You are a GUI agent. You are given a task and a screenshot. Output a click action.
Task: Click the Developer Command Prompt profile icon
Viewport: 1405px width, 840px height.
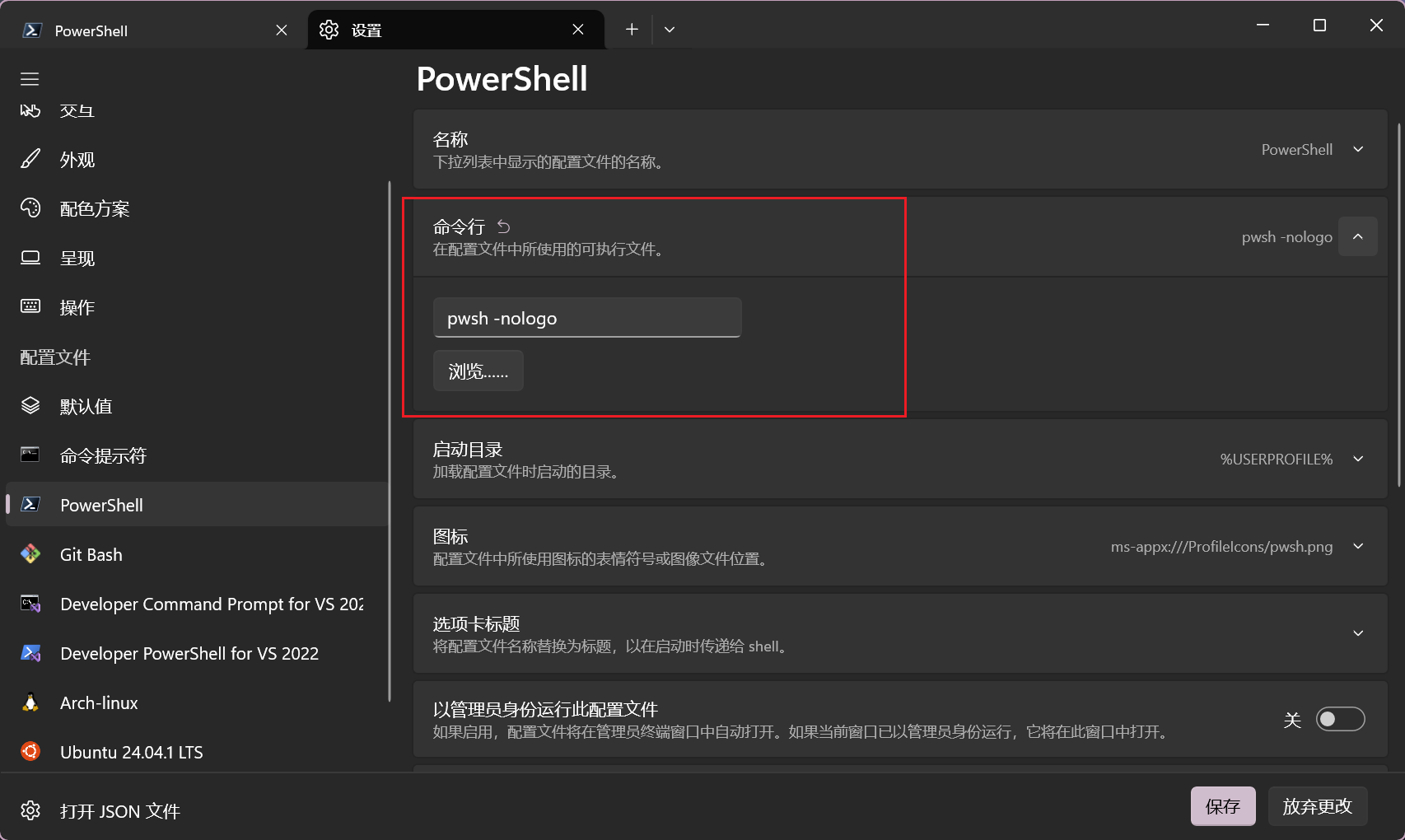[30, 604]
